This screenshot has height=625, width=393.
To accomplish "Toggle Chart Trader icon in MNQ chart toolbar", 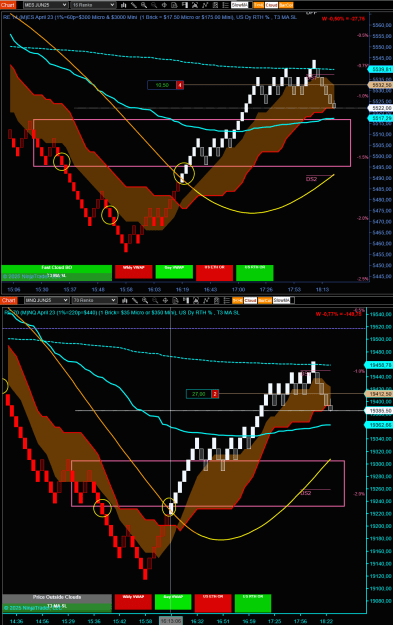I will 186,300.
